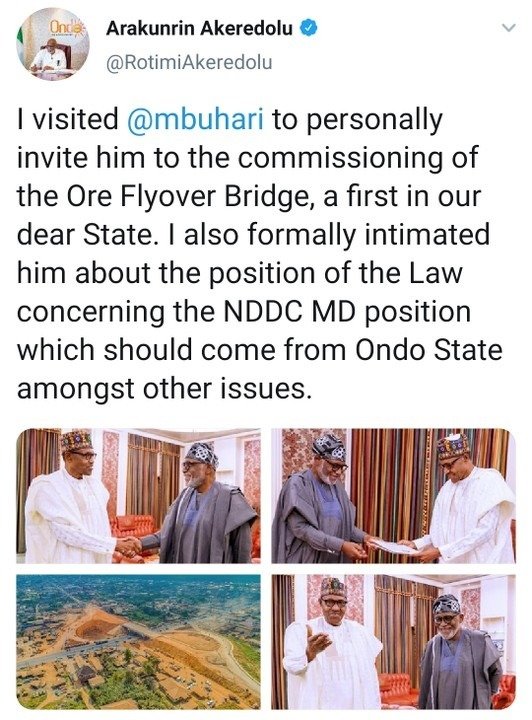Click the clasped hands in handshake photo

(x=129, y=546)
